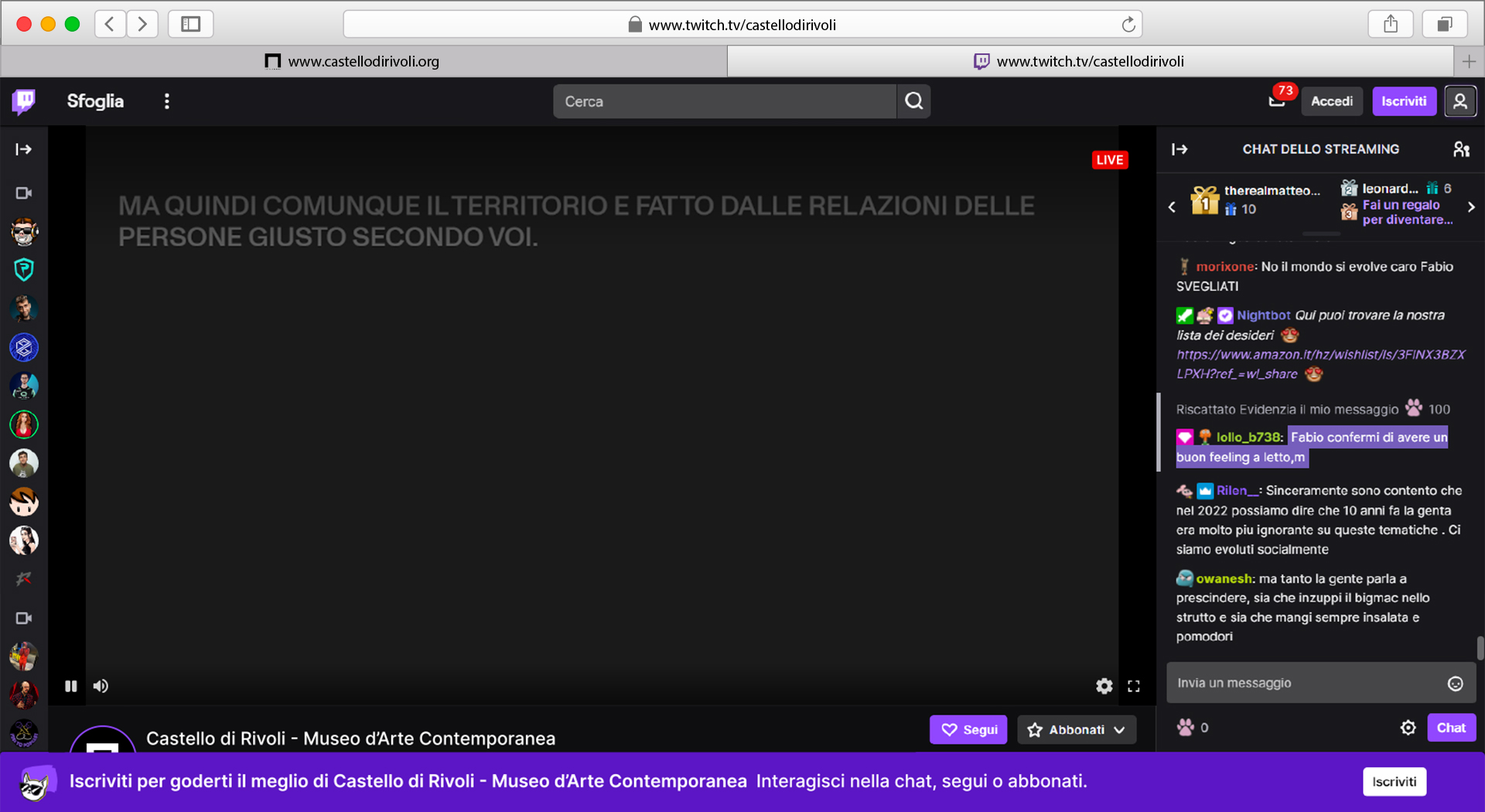Click therealmatteo top gifter entry
The height and width of the screenshot is (812, 1485).
(1257, 200)
